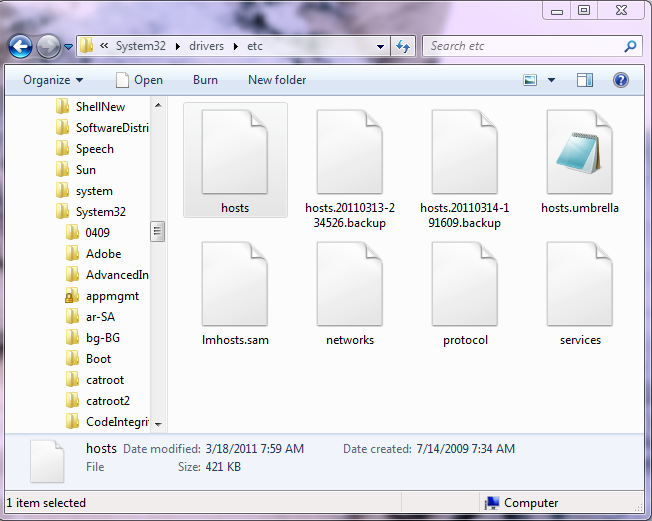Click Burn on the toolbar
Image resolution: width=652 pixels, height=521 pixels.
coord(205,79)
